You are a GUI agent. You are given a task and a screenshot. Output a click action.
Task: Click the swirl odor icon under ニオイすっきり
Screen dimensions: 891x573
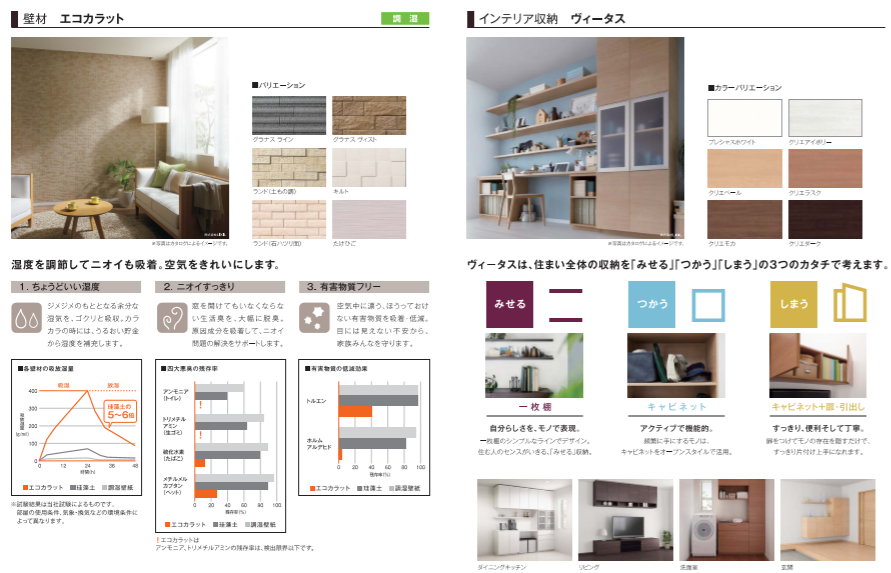tap(172, 317)
